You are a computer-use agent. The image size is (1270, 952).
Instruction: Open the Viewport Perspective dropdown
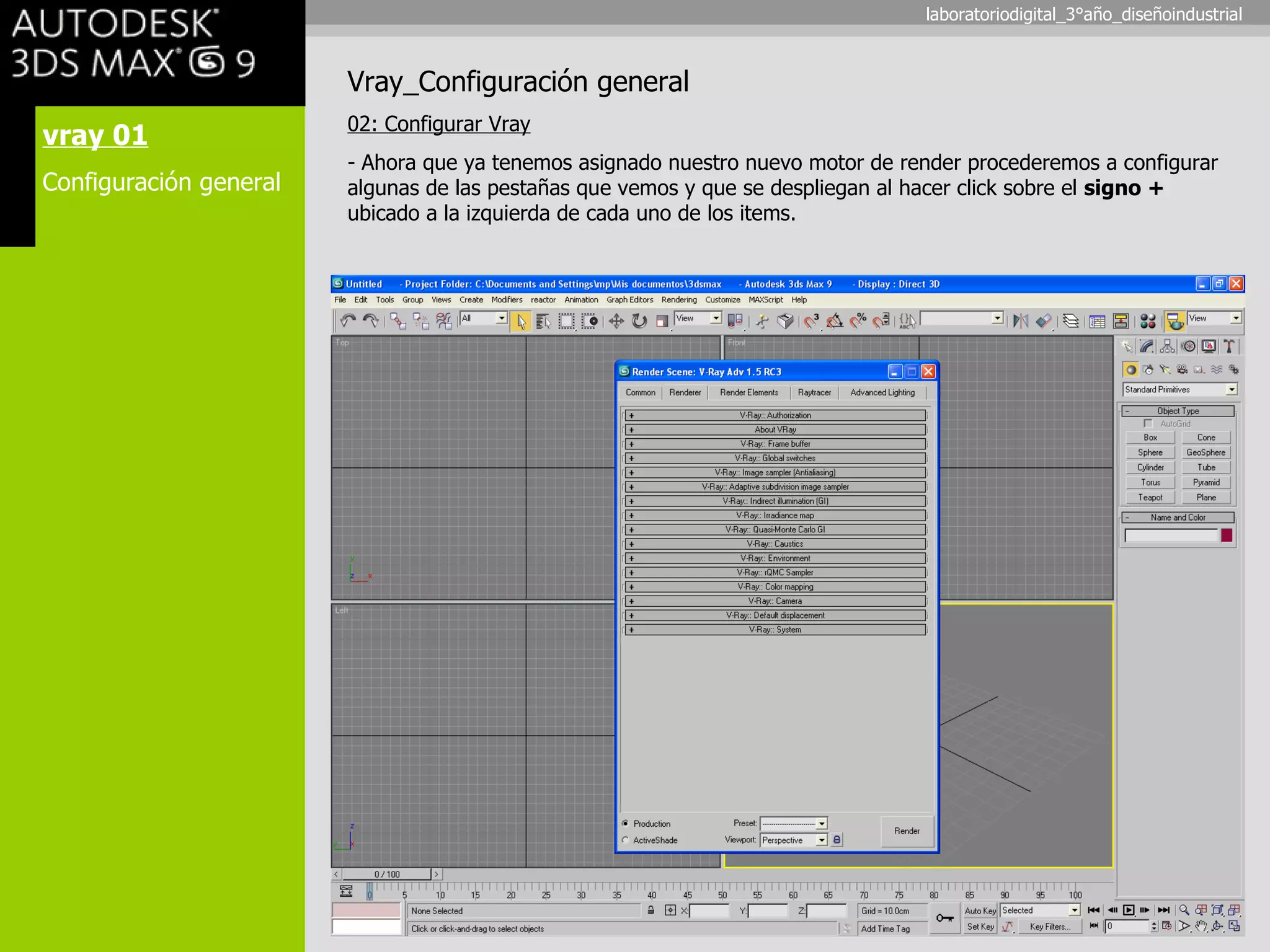click(794, 840)
